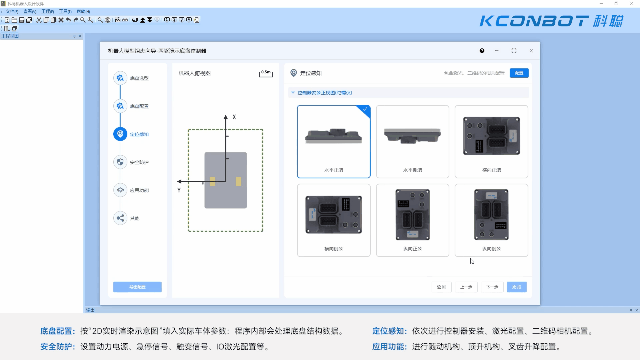Click the share-shaped final step icon in the sidebar

(120, 218)
